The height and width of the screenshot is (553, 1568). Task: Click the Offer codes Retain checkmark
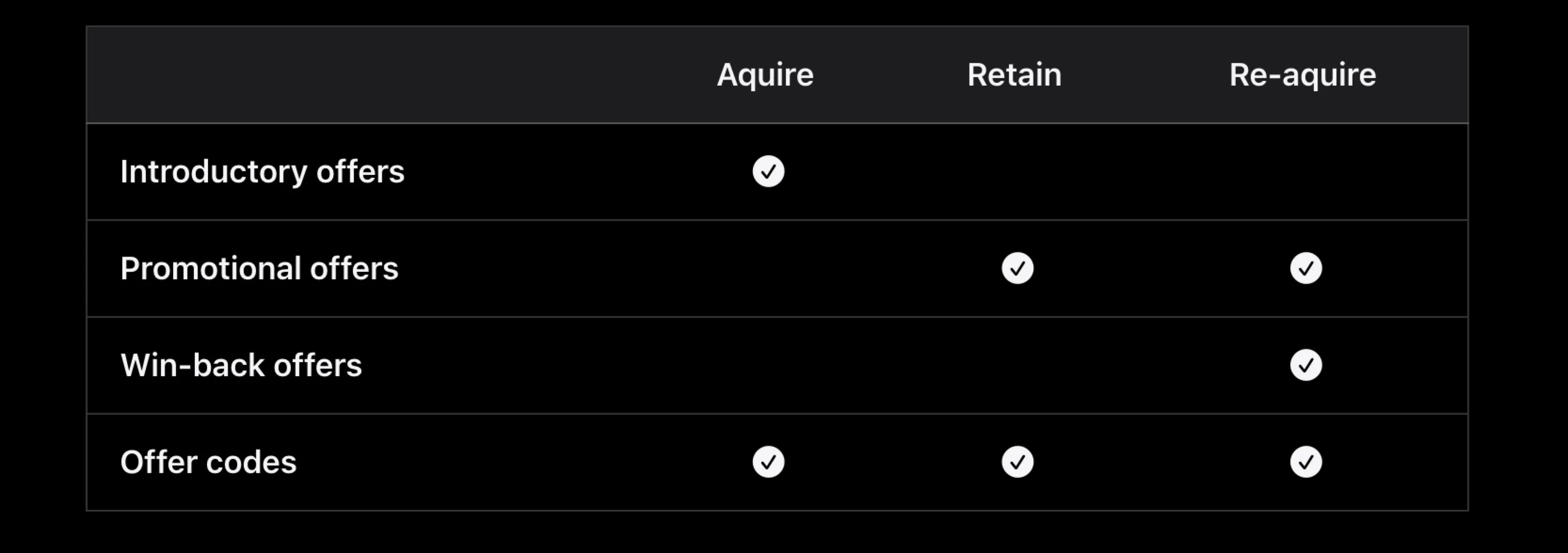click(1017, 462)
